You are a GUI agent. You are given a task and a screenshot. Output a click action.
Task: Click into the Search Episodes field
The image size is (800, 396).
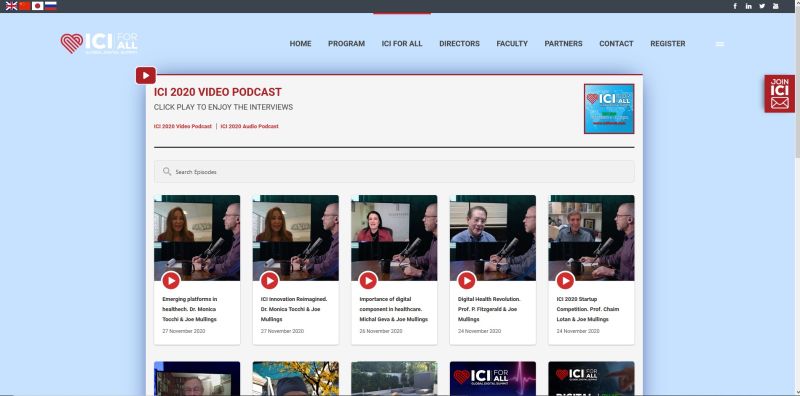(x=394, y=171)
